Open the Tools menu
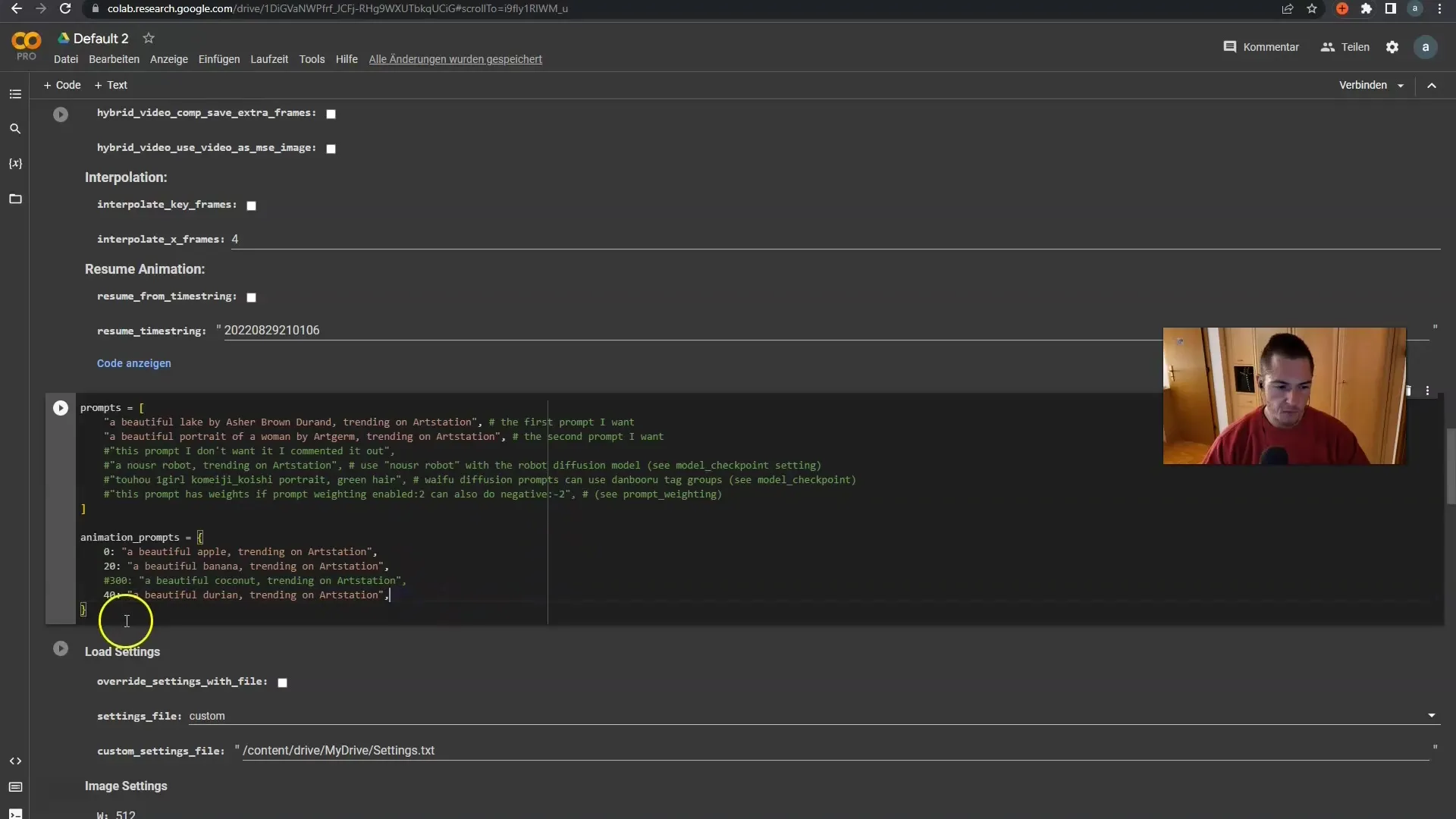 [x=312, y=59]
